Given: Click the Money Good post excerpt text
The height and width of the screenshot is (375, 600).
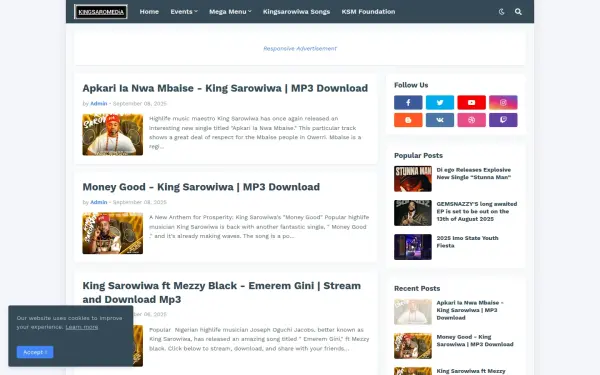Looking at the screenshot, I should click(259, 227).
